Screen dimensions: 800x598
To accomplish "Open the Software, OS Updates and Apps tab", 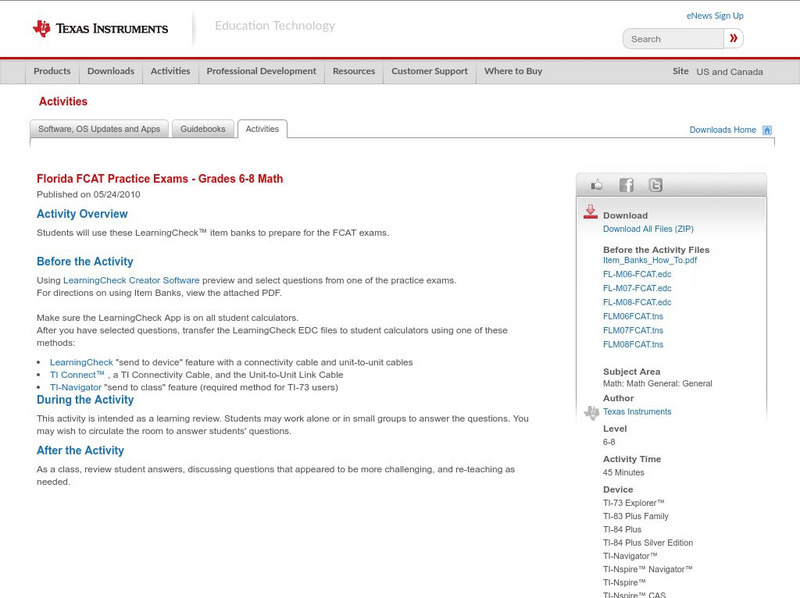I will pos(100,128).
